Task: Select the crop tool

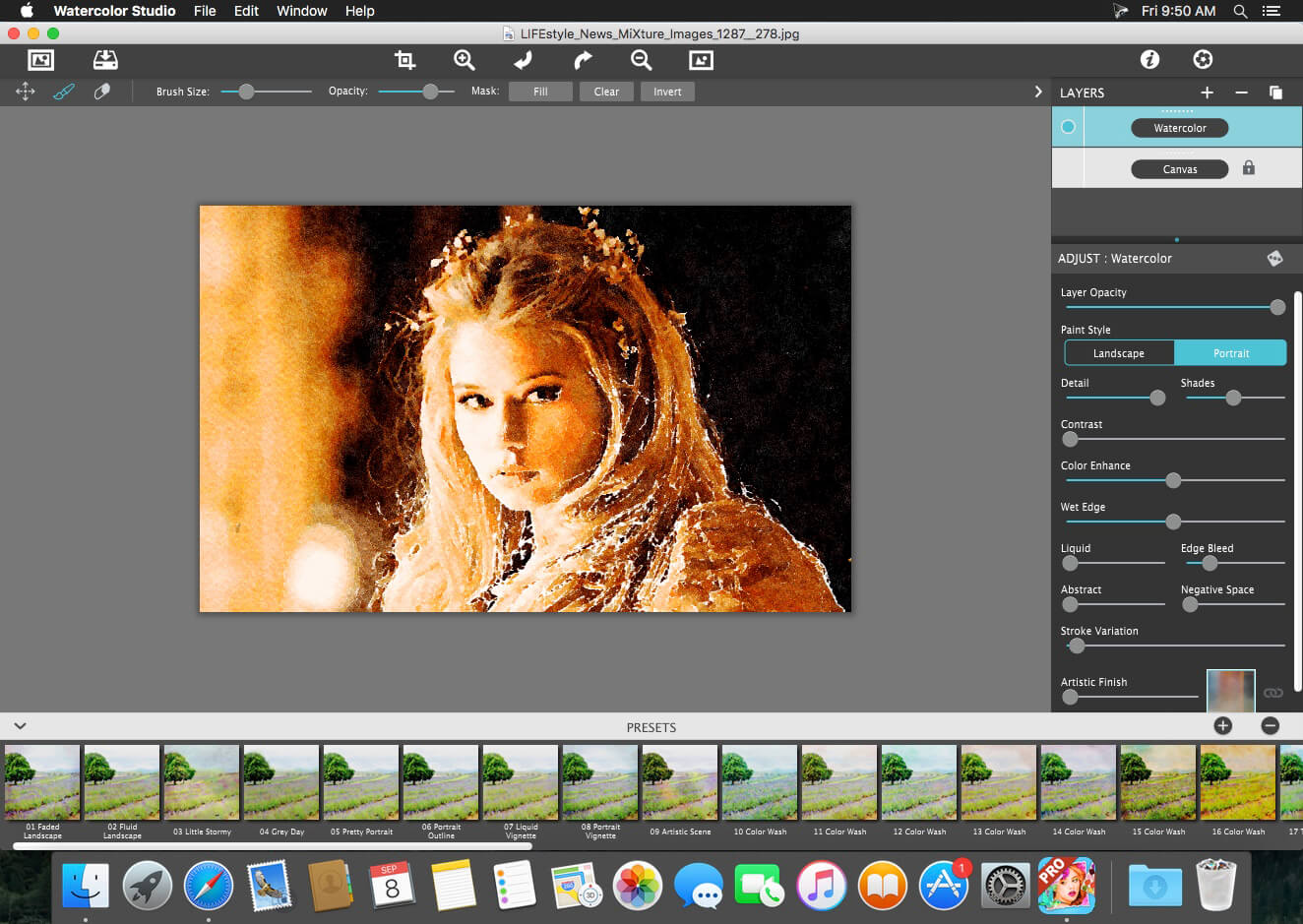Action: [x=404, y=60]
